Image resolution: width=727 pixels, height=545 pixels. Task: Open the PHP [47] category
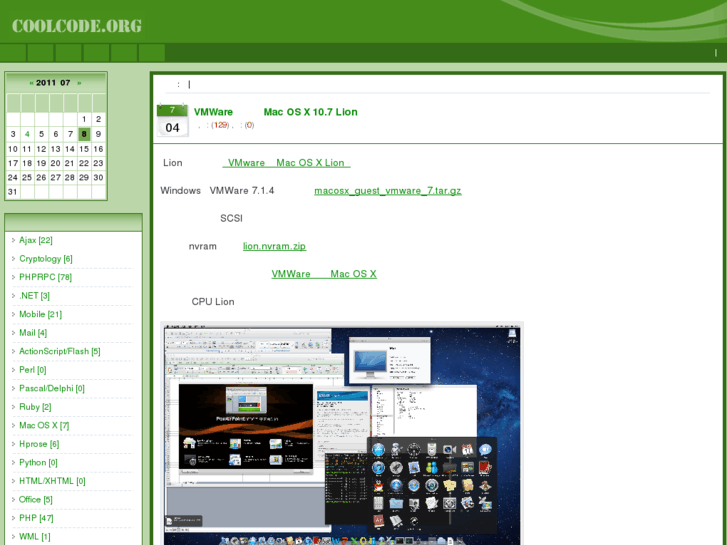pos(36,519)
